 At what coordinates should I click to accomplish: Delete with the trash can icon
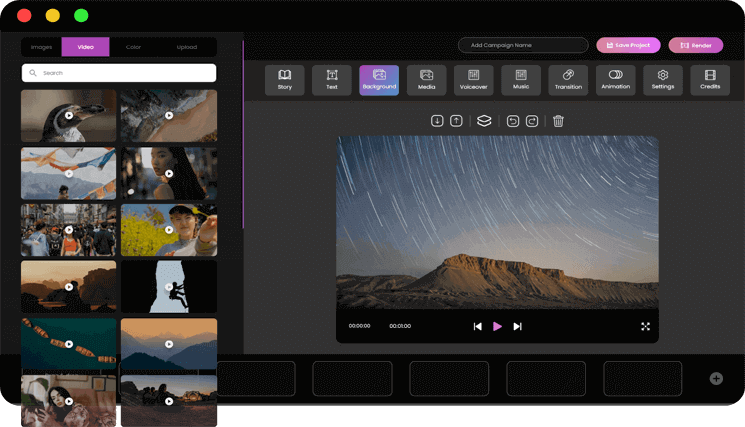[558, 121]
